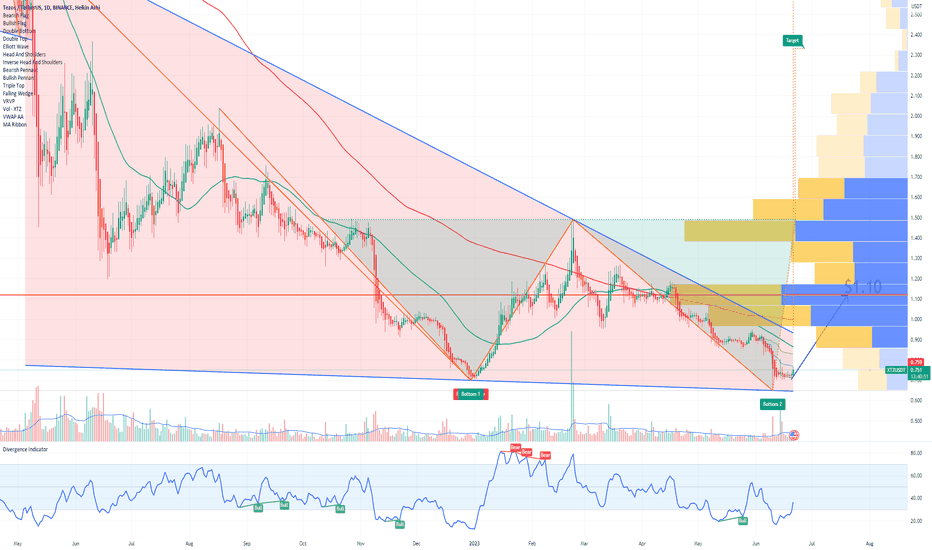Click the Apr label on time axis
Image resolution: width=932 pixels, height=550 pixels.
[x=641, y=543]
